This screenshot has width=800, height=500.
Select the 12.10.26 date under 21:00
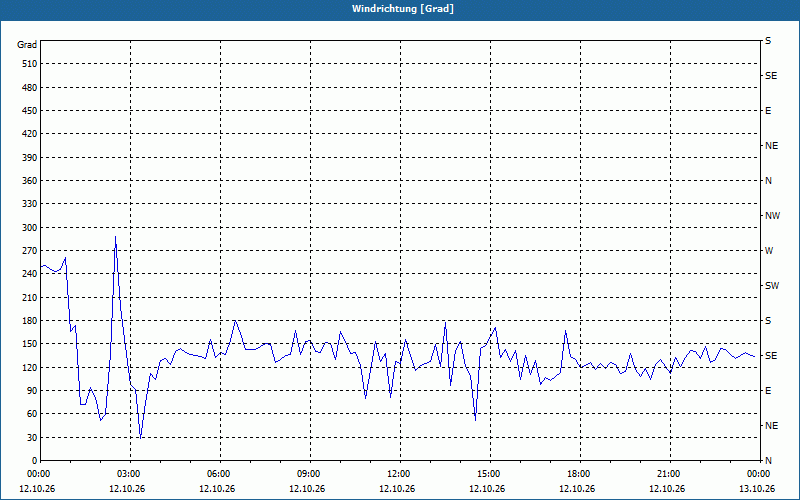(667, 488)
